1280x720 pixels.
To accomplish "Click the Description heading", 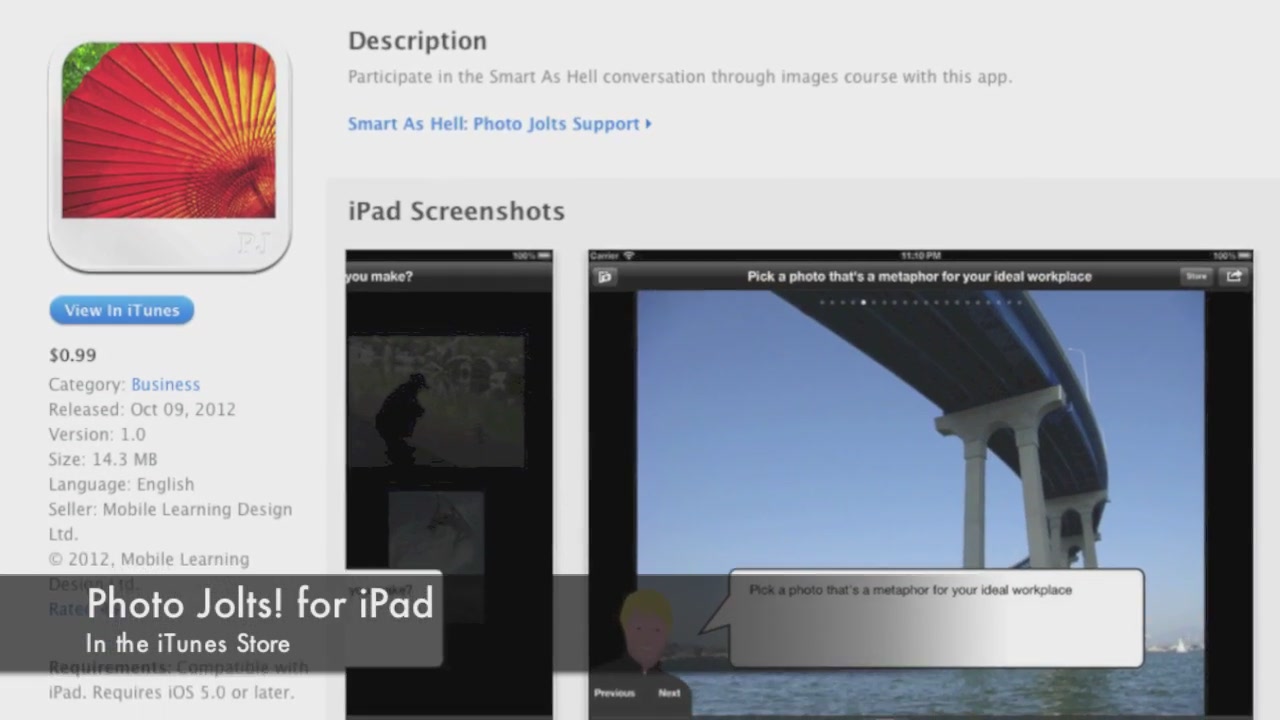I will [417, 41].
